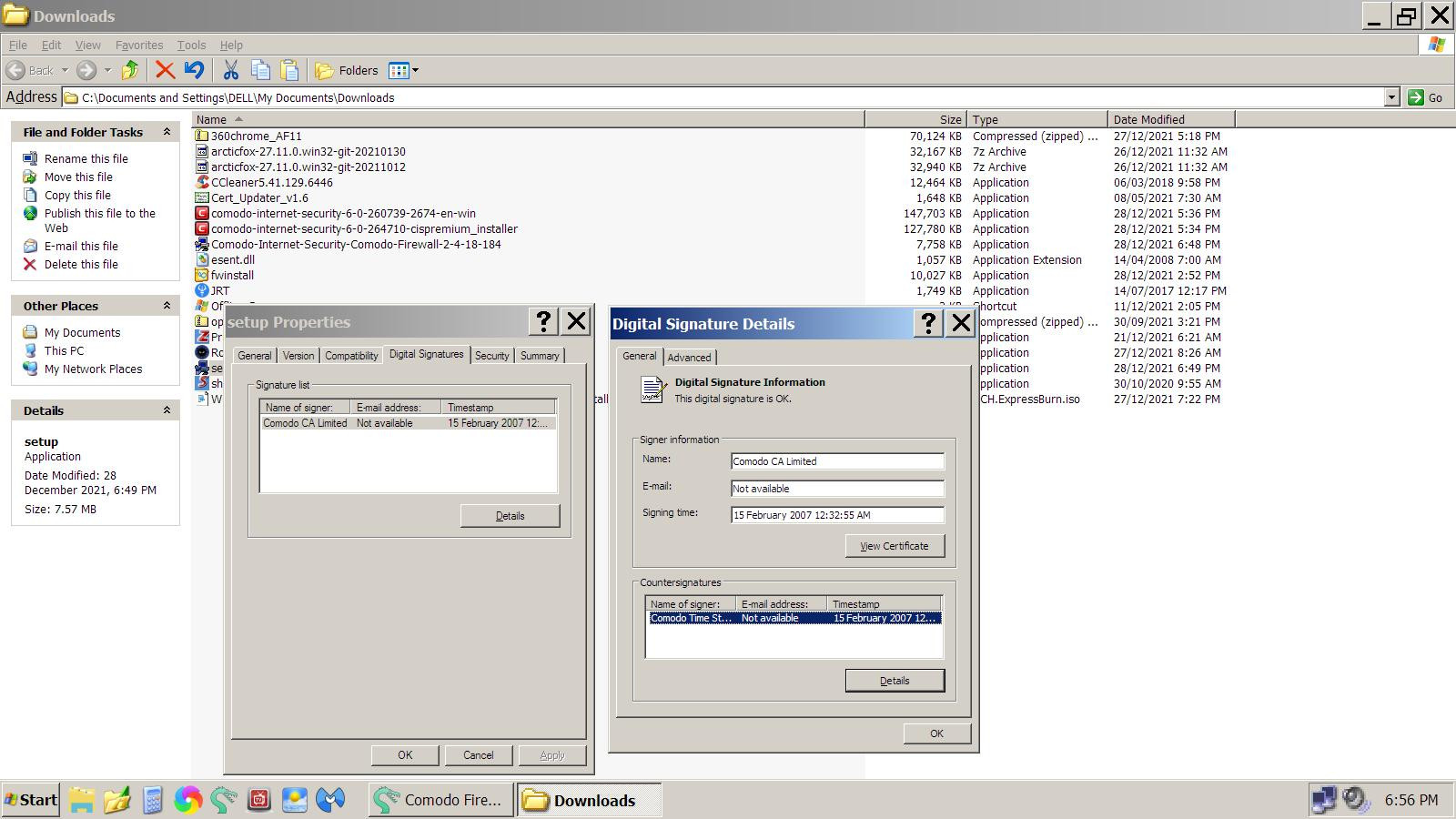The image size is (1456, 819).
Task: Open the File menu
Action: (x=17, y=45)
